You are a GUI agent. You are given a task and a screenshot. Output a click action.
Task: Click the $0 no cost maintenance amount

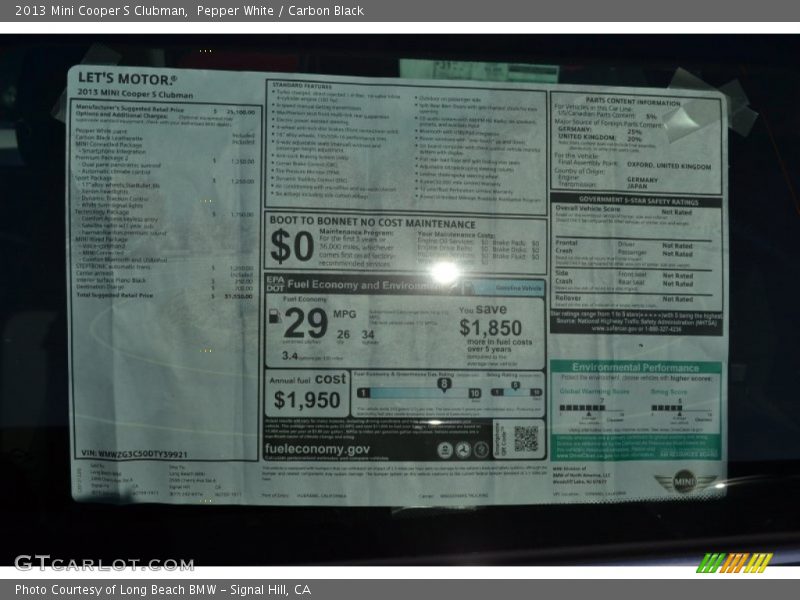click(x=292, y=246)
